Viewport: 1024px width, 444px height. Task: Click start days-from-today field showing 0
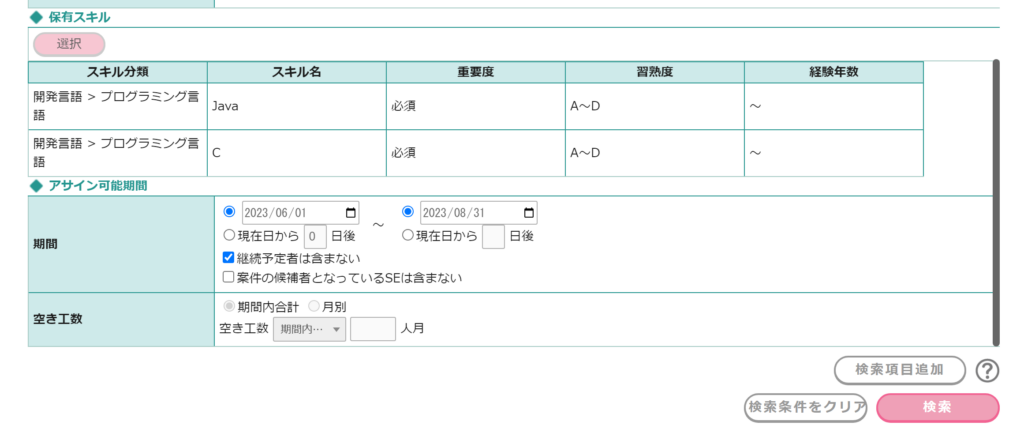pyautogui.click(x=315, y=236)
